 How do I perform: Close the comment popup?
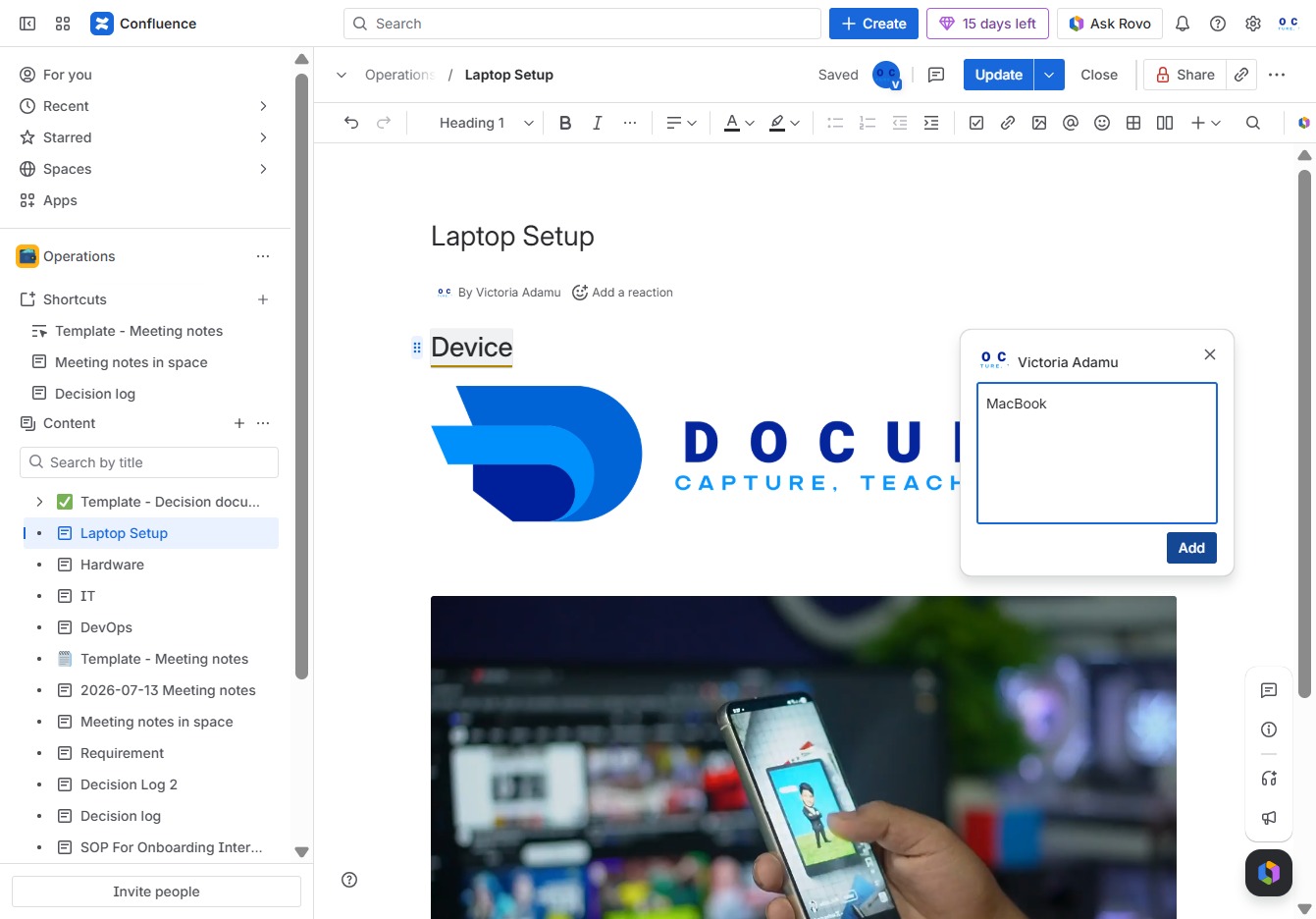(x=1210, y=354)
